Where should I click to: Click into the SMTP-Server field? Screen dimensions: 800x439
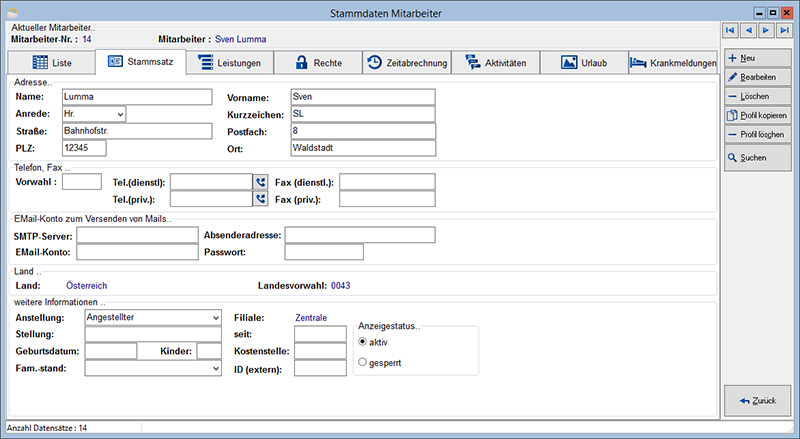(x=137, y=235)
